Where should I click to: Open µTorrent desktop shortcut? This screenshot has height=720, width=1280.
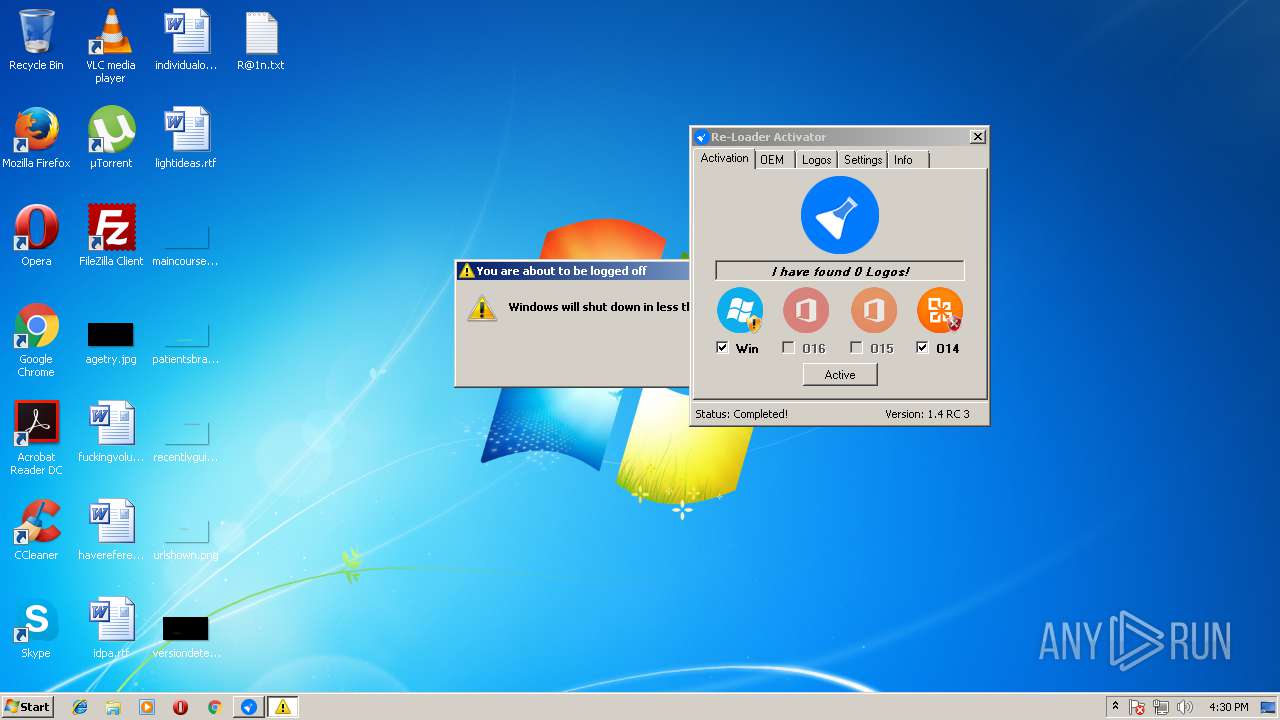point(111,138)
